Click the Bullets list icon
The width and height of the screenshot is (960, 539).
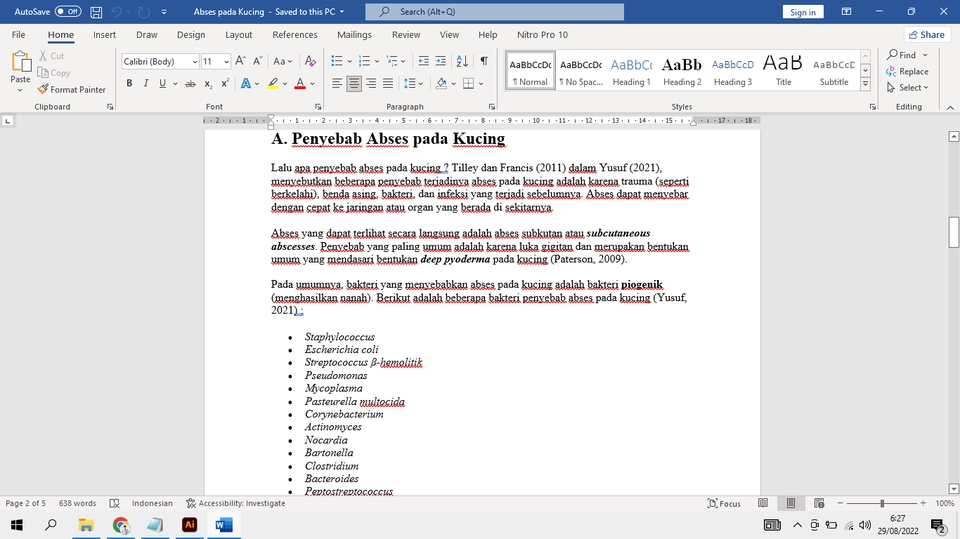337,61
